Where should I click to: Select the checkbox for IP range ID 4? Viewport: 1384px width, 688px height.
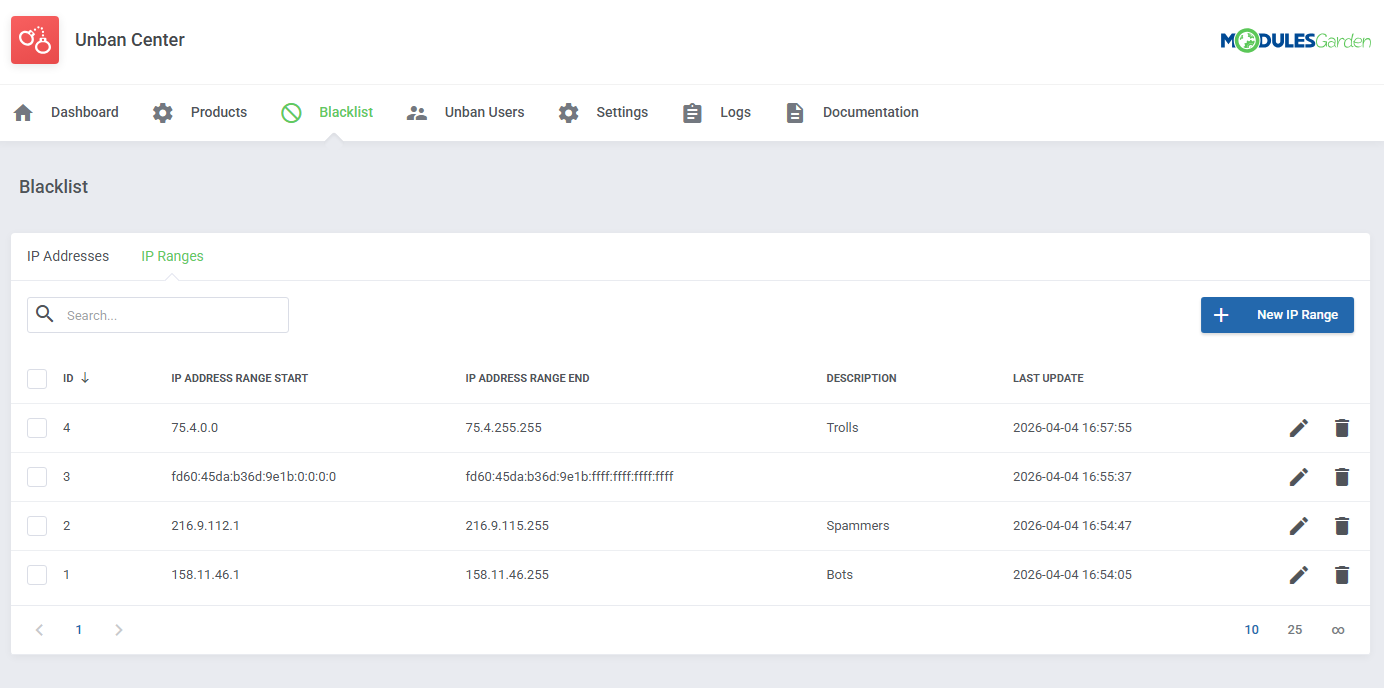[37, 427]
